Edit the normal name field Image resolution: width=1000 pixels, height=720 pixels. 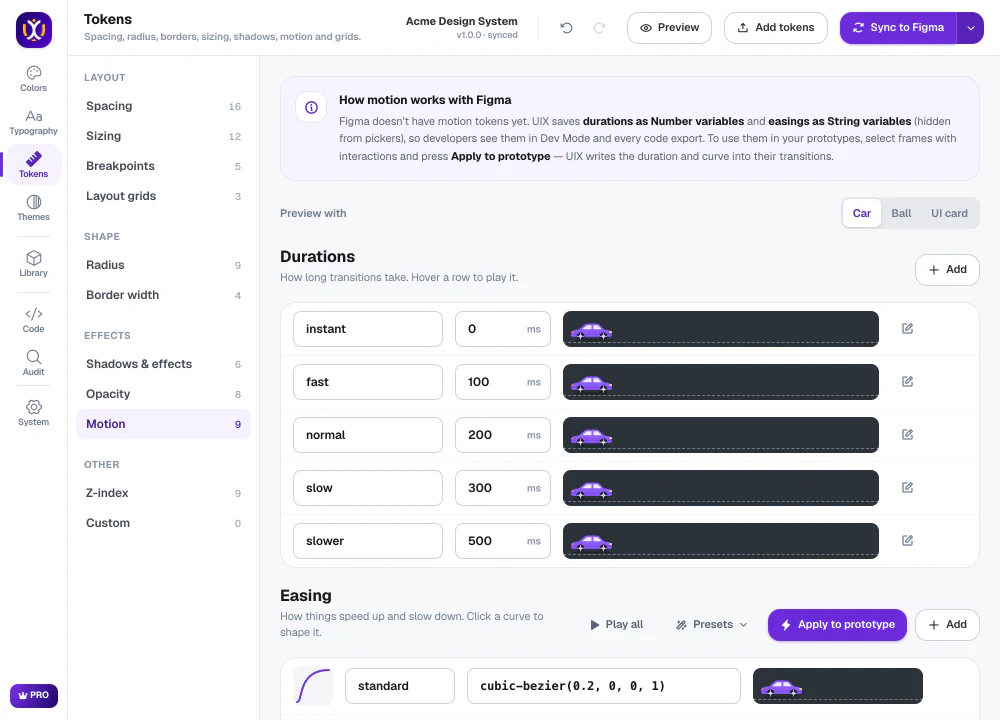pos(368,435)
